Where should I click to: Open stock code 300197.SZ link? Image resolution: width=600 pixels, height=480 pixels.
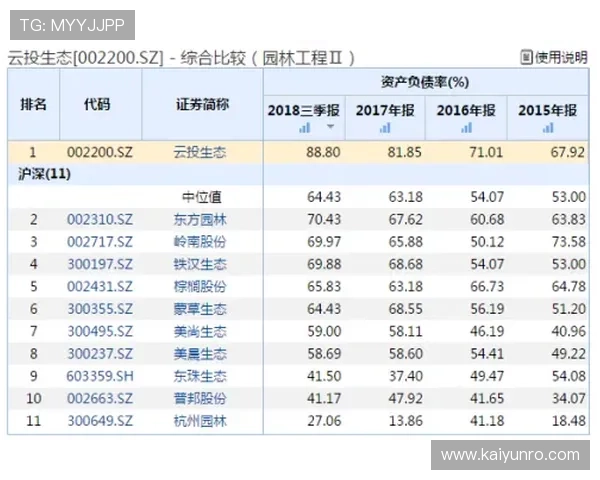pos(100,264)
